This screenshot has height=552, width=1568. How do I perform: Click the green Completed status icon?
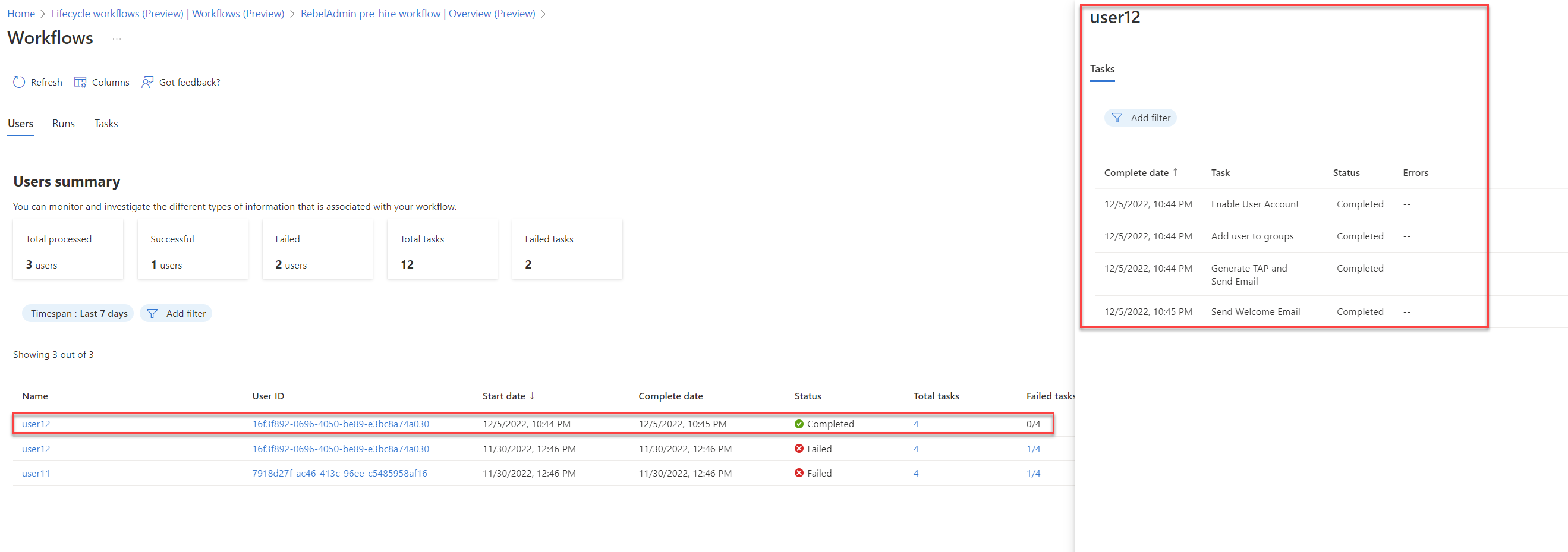(799, 424)
